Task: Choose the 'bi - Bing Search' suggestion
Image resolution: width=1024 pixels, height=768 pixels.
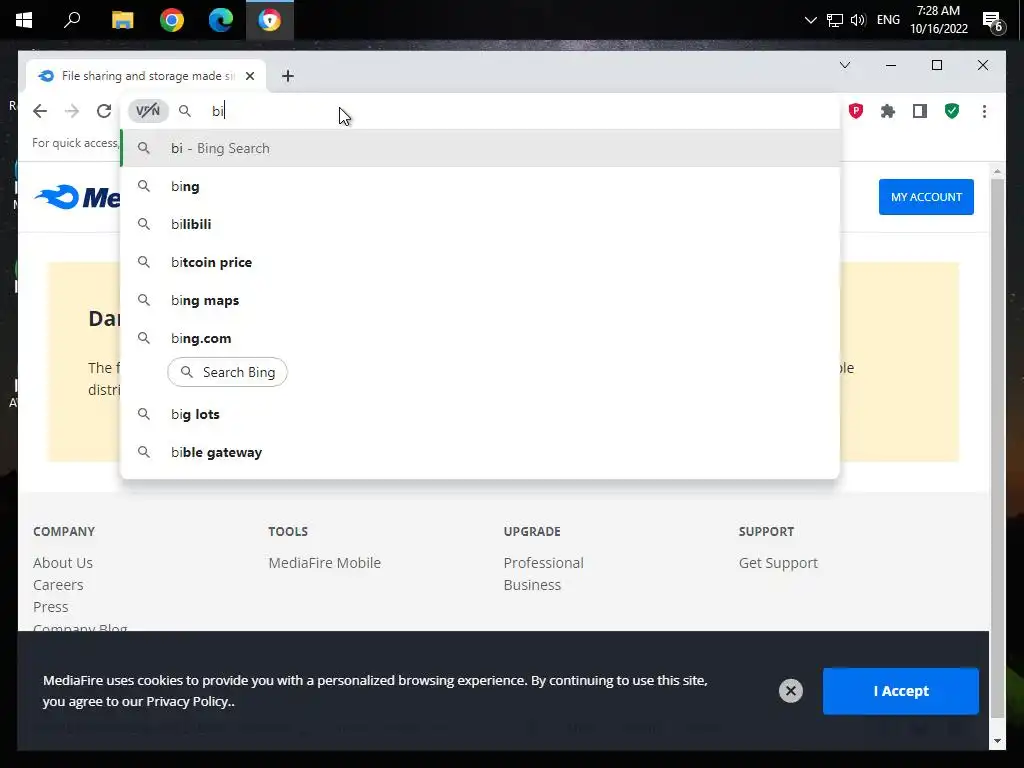Action: point(480,148)
